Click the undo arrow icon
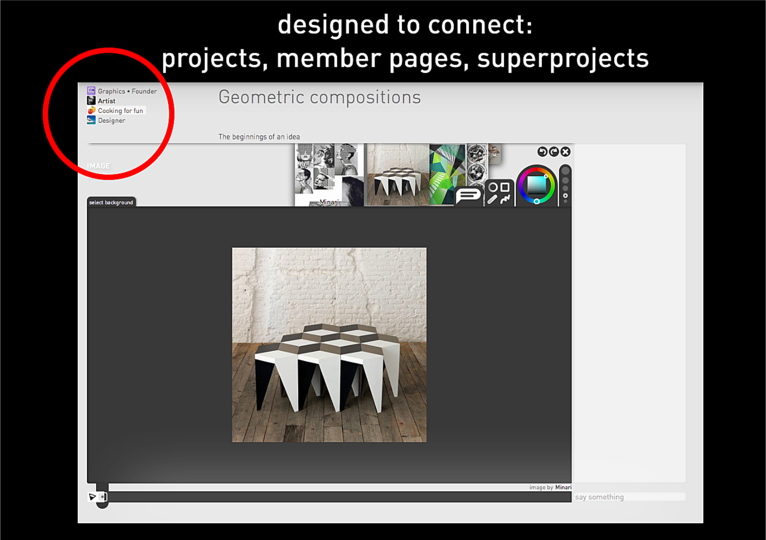The height and width of the screenshot is (540, 766). [x=542, y=152]
